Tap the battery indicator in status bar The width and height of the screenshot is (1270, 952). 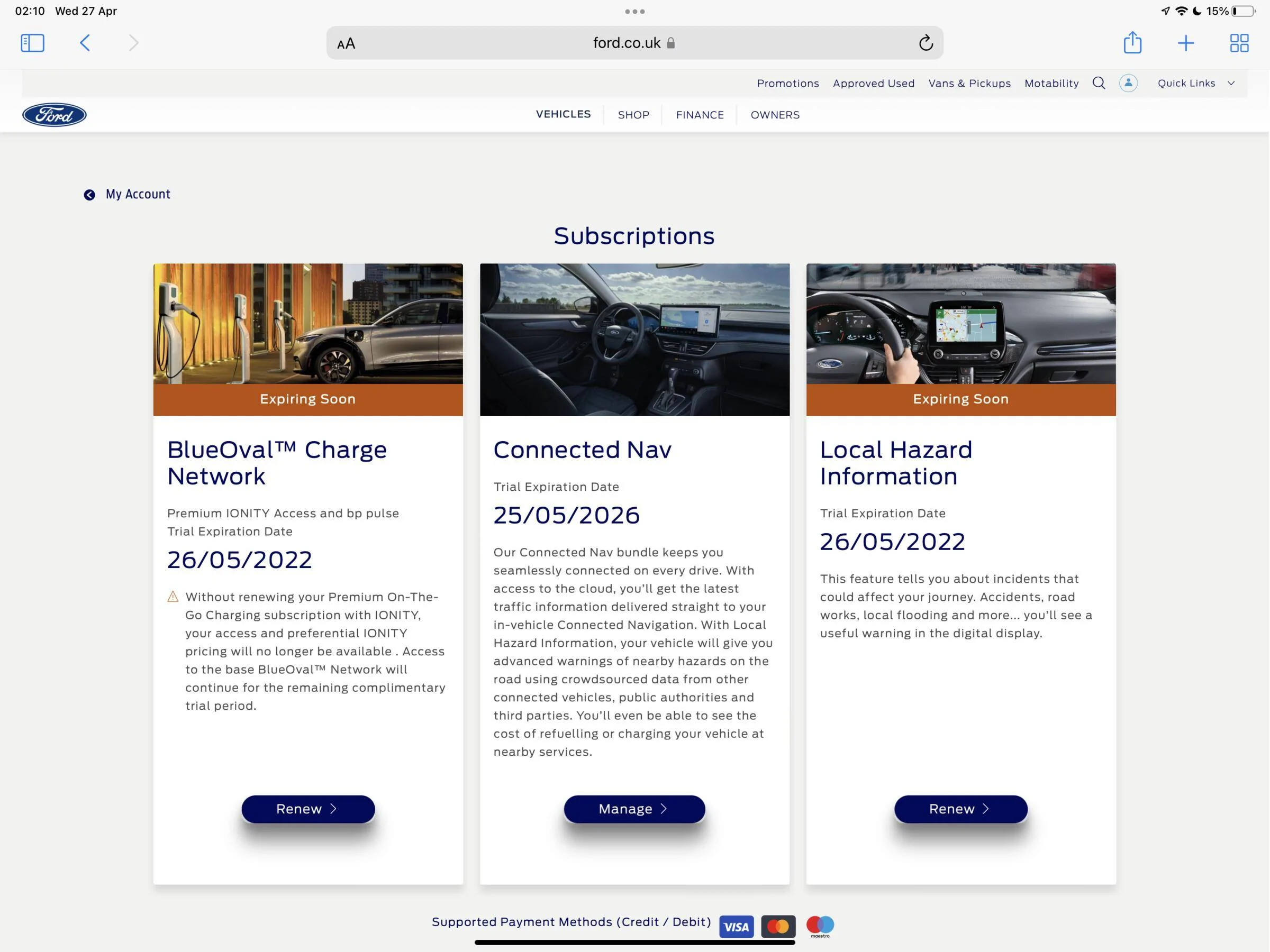tap(1243, 11)
